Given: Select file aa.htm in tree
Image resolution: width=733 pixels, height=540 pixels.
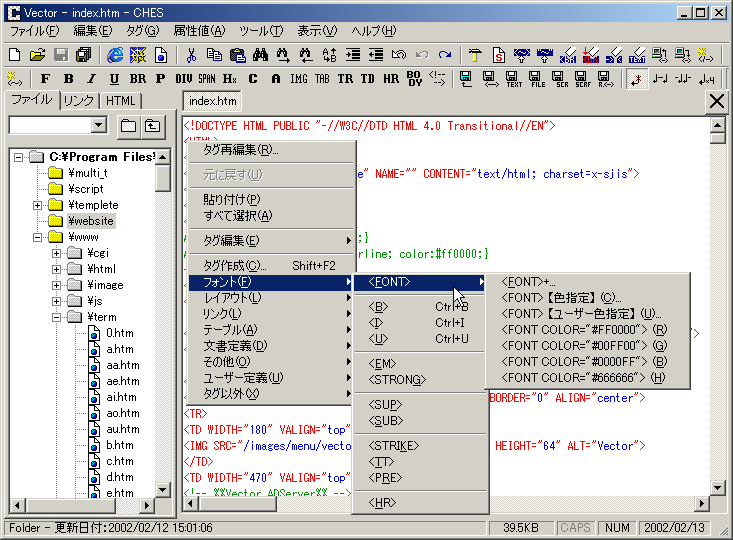Looking at the screenshot, I should tap(122, 365).
